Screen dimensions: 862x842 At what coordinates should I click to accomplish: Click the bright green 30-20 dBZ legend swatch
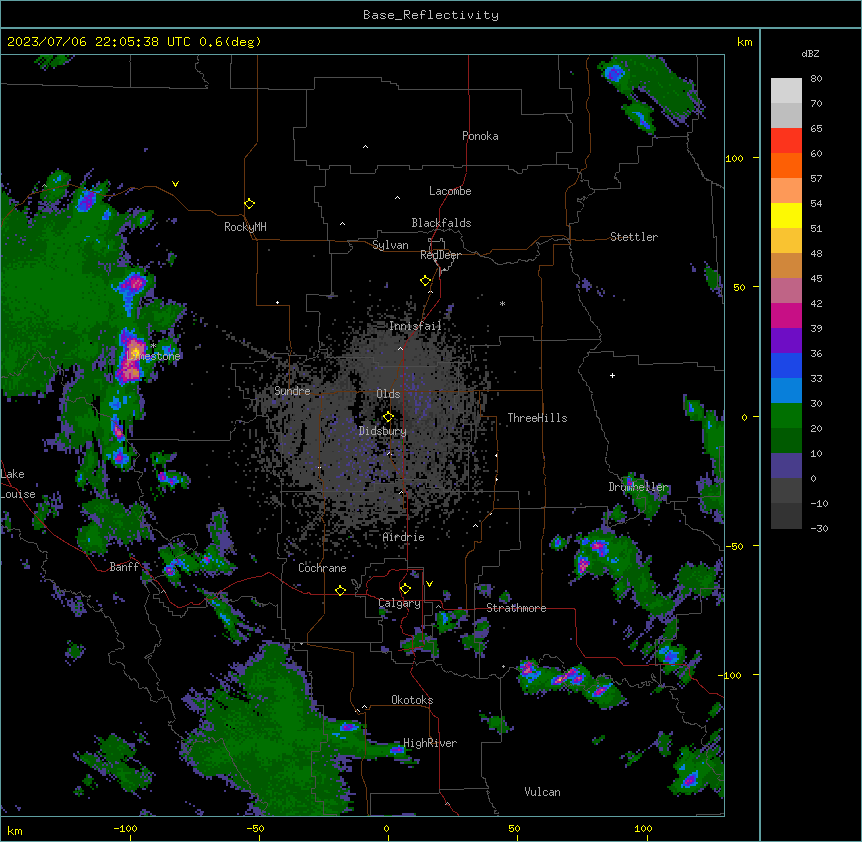(786, 416)
